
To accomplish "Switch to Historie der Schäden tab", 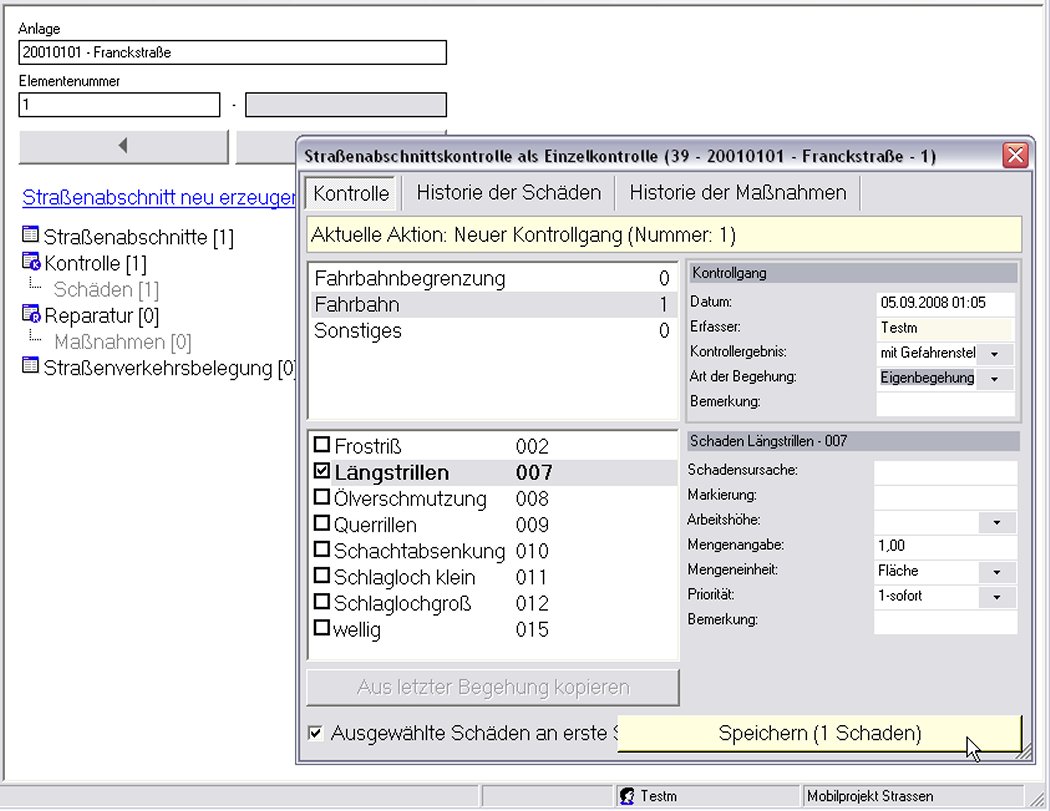I will tap(508, 192).
